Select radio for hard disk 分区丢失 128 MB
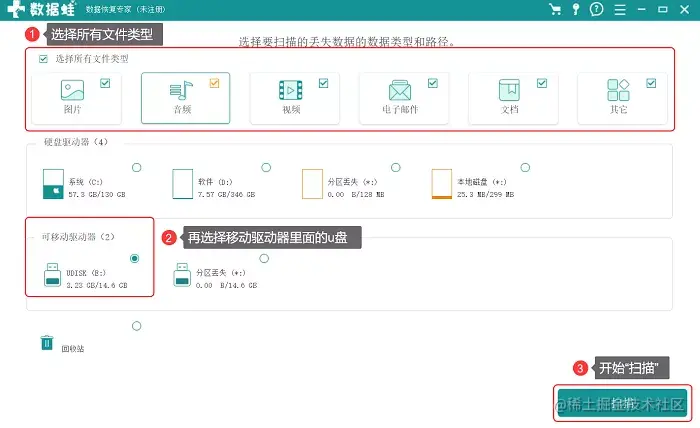Viewport: 700px width, 428px height. (396, 167)
